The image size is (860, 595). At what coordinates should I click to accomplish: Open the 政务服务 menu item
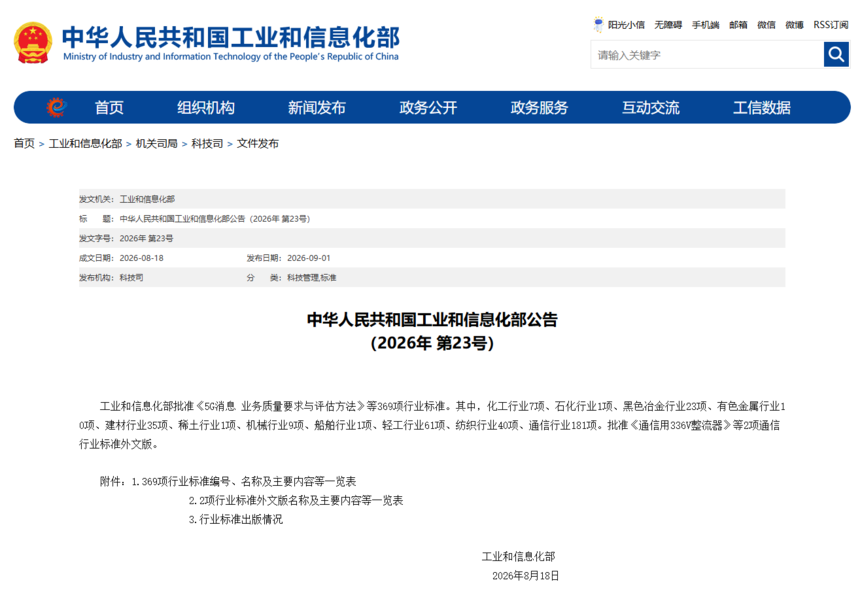coord(539,107)
